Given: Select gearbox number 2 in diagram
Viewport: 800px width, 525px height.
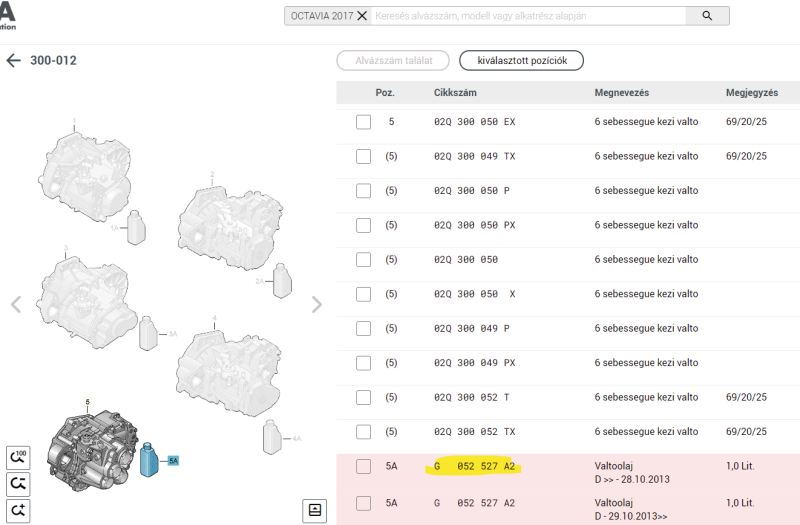Looking at the screenshot, I should point(230,228).
